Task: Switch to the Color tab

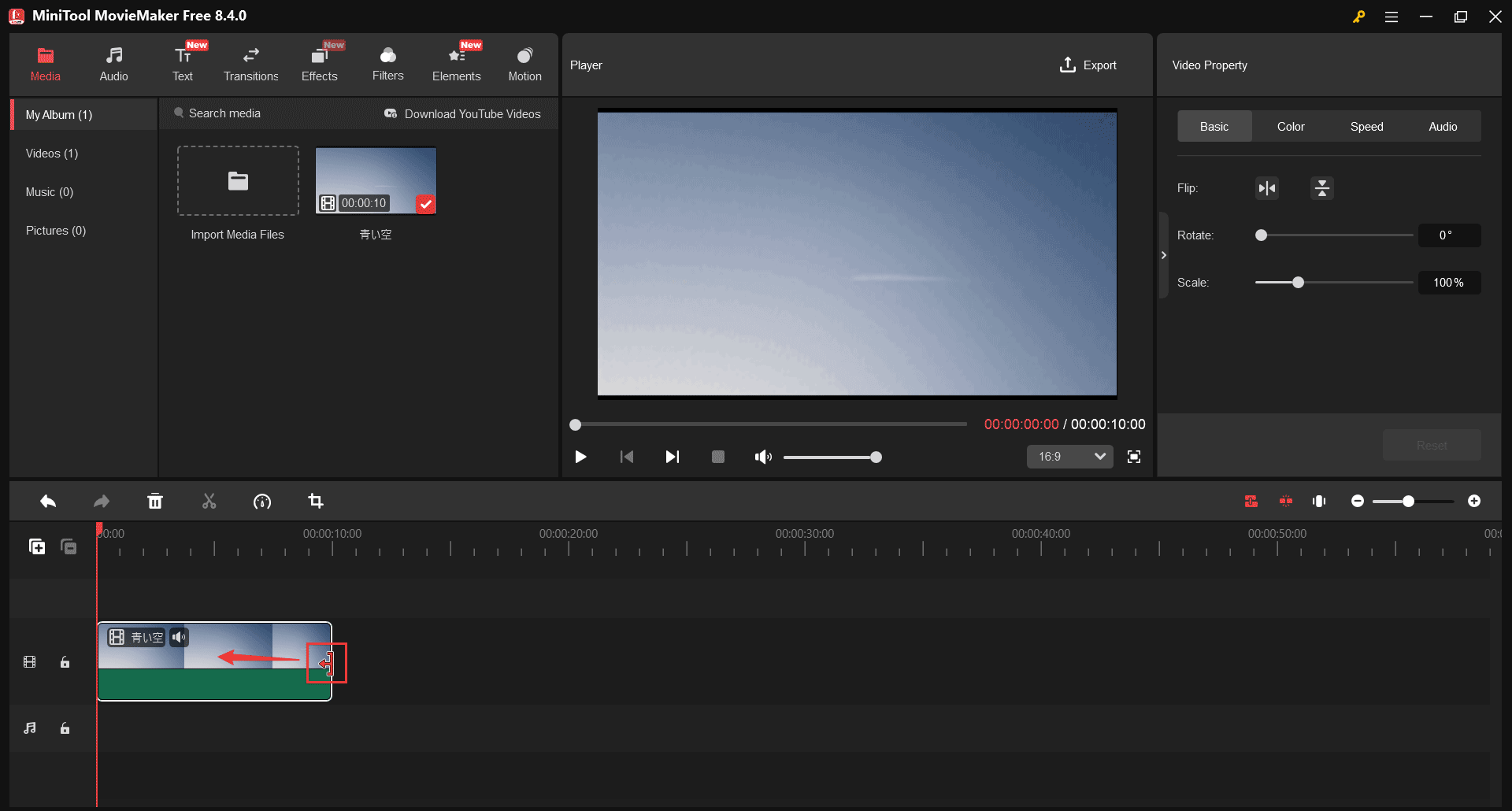Action: pos(1290,126)
